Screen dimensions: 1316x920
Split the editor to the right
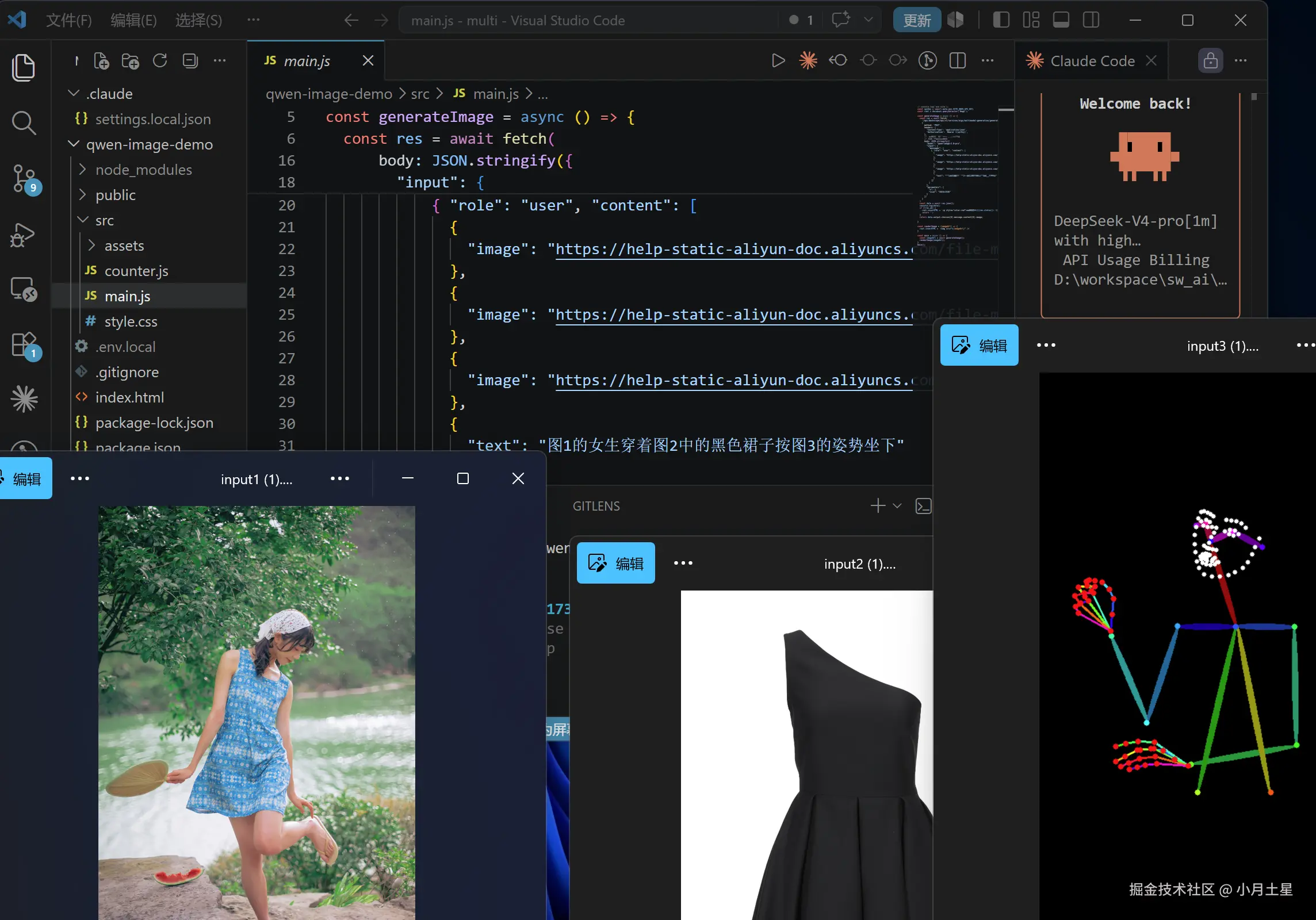pyautogui.click(x=958, y=60)
